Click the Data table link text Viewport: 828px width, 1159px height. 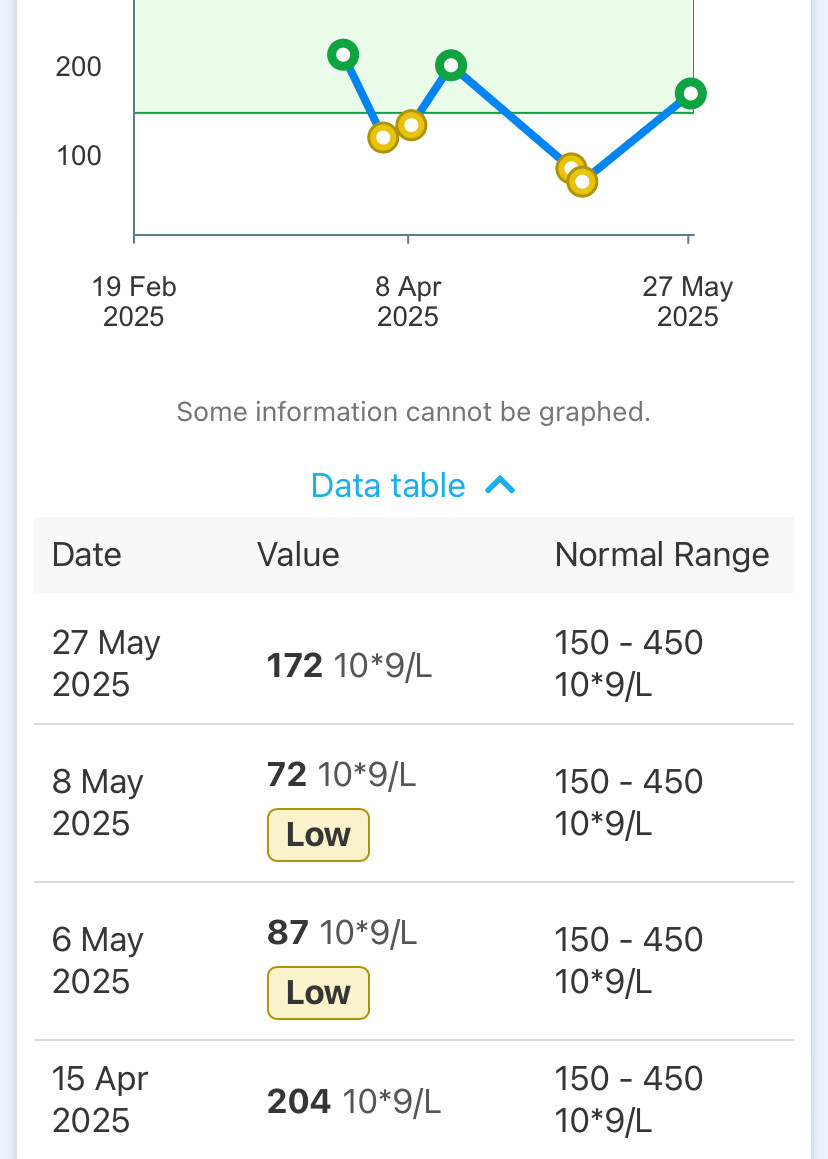388,486
